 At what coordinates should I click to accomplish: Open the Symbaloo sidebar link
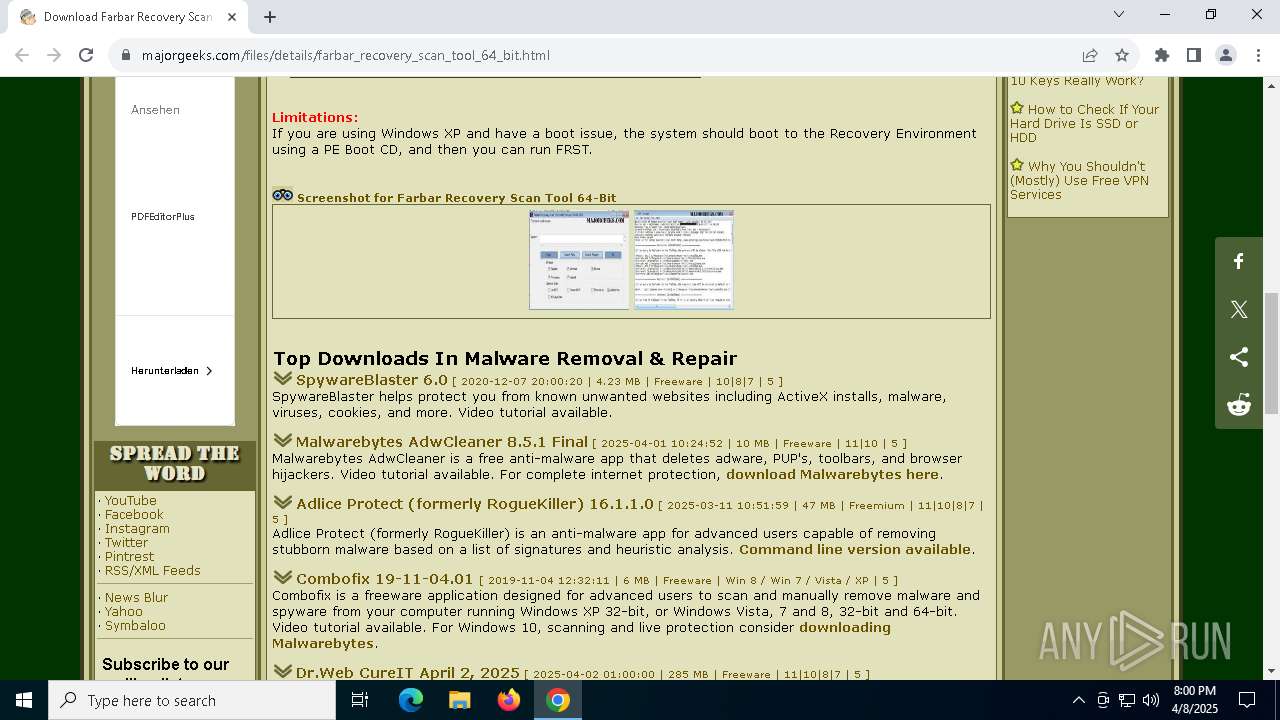pyautogui.click(x=135, y=625)
